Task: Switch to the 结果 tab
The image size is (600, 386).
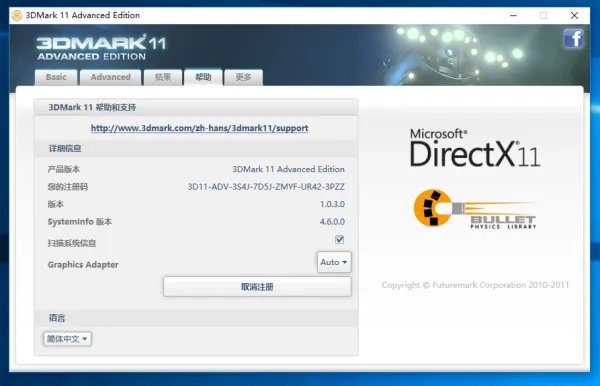Action: tap(163, 77)
